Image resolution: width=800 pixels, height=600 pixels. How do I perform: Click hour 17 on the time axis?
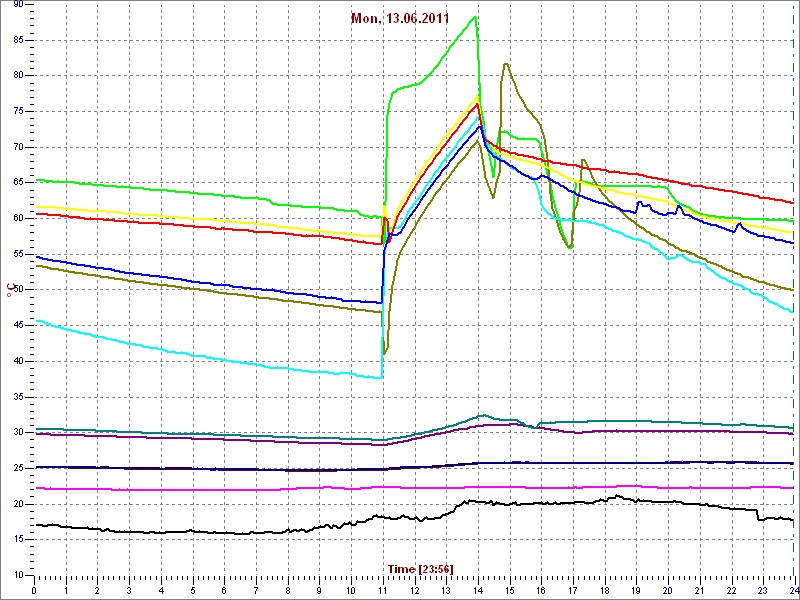click(x=572, y=590)
